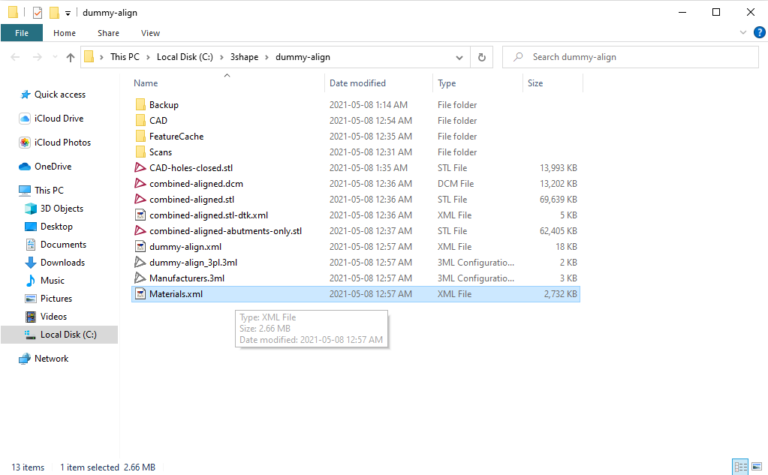Screen dimensions: 768x475
Task: Expand the Quick access tree node
Action: [x=9, y=95]
